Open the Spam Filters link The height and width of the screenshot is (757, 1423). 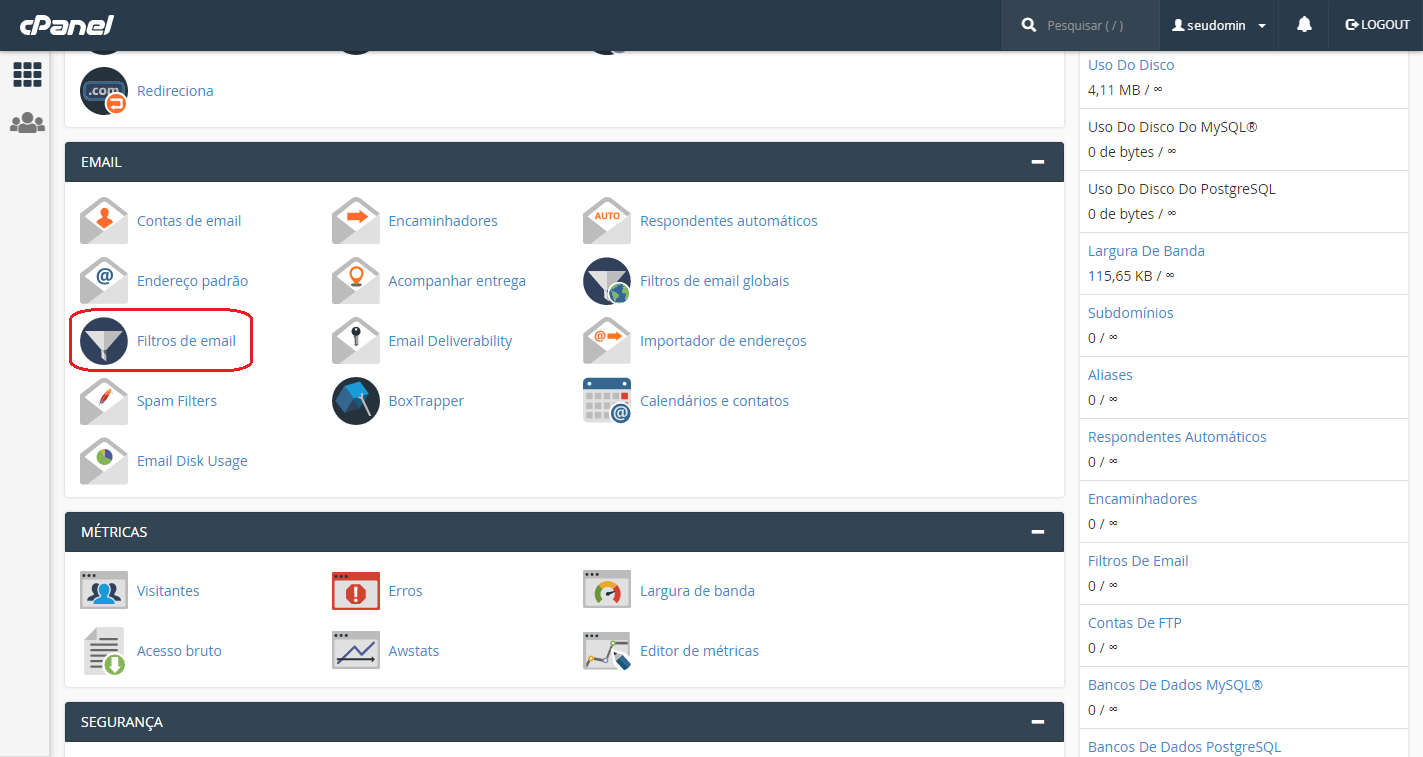tap(177, 401)
